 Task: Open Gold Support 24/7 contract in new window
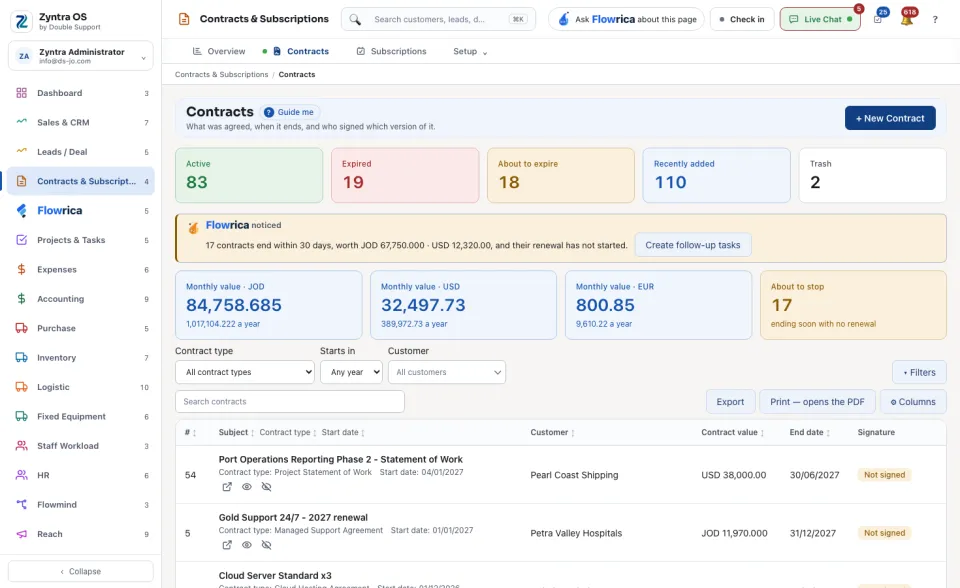tap(227, 545)
